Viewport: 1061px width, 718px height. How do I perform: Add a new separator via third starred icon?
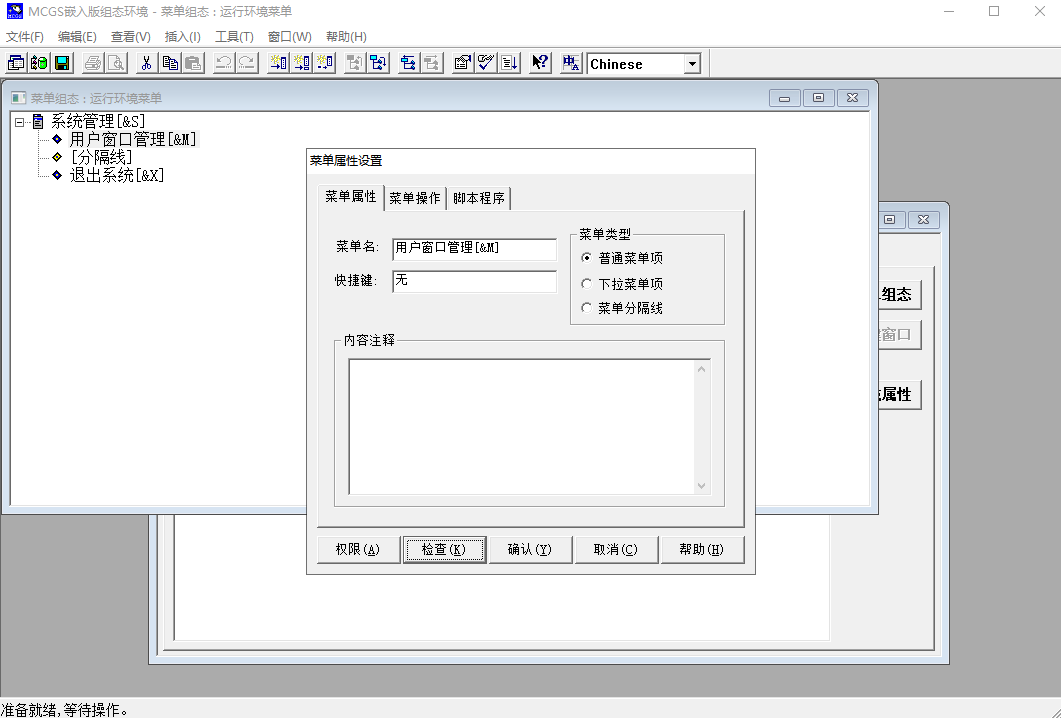[x=324, y=63]
